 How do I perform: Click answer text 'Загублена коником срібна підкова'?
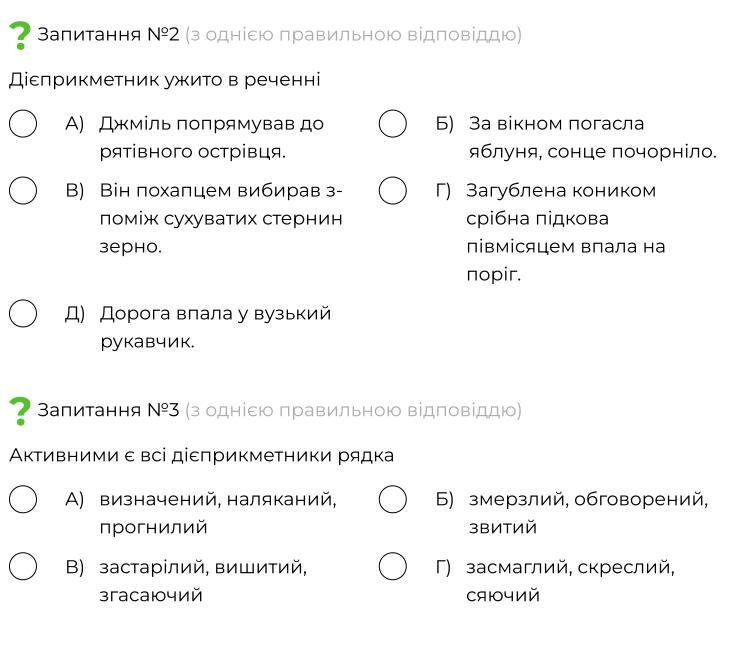(x=561, y=205)
